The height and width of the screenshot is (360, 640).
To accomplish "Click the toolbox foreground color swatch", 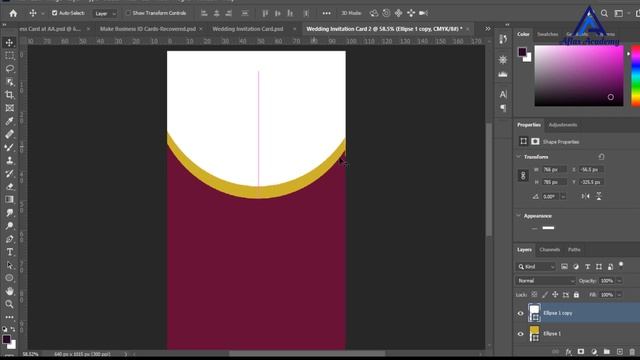I will (7, 340).
